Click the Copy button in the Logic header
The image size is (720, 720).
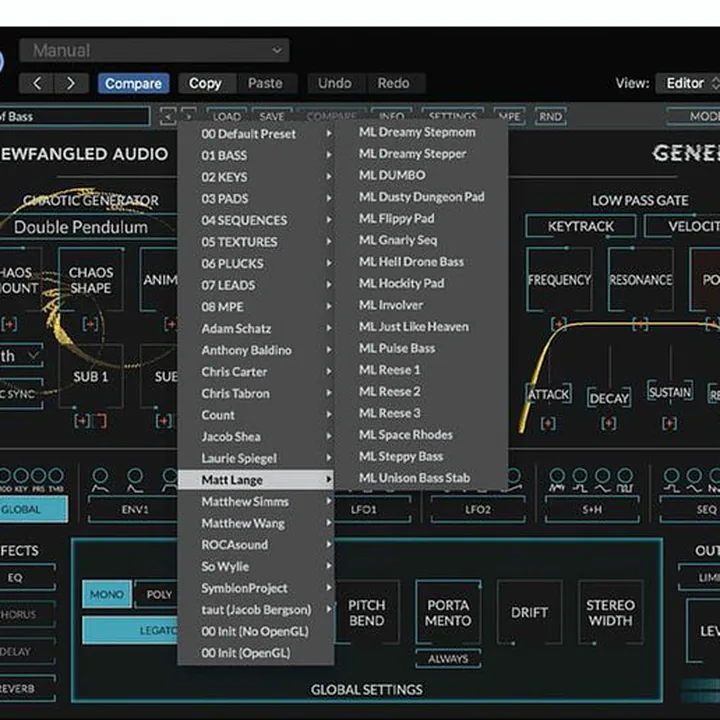click(x=205, y=84)
